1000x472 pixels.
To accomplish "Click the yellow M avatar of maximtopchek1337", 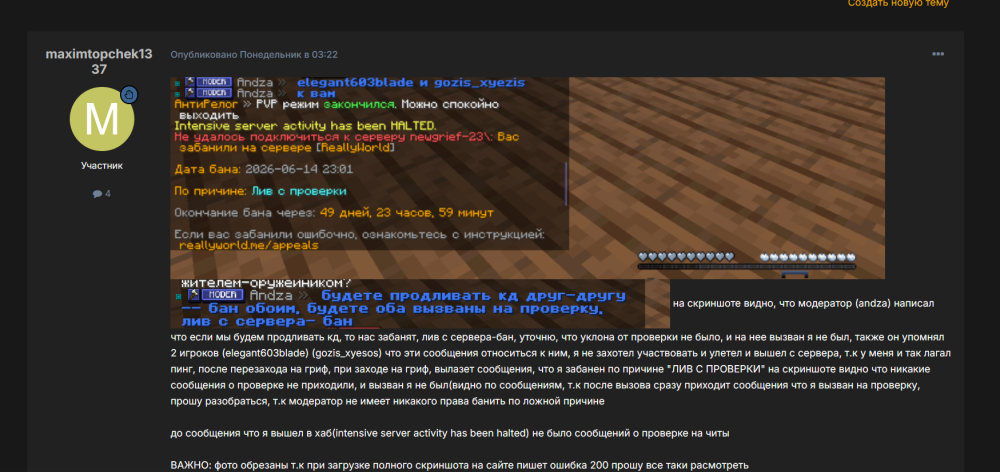I will pyautogui.click(x=102, y=119).
